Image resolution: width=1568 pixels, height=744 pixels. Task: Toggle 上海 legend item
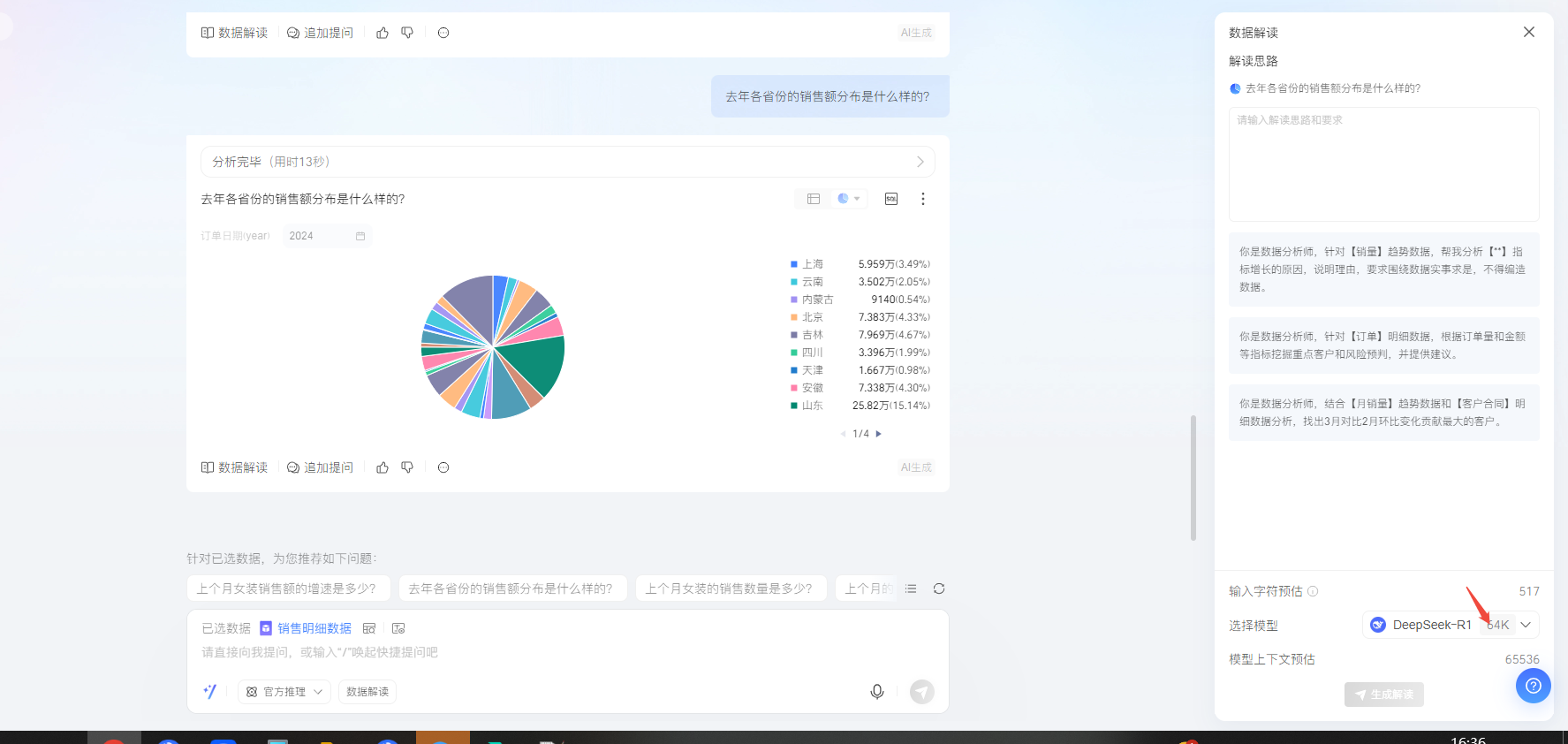click(x=860, y=264)
